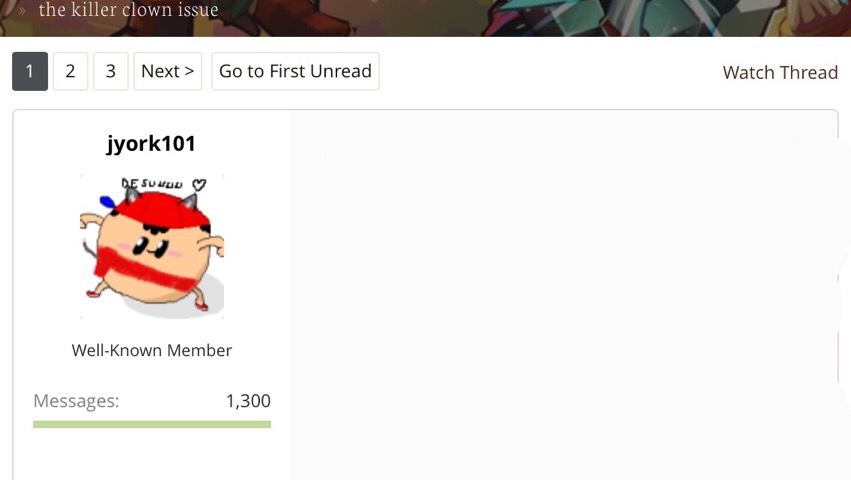Click the Well-Known Member title
The image size is (851, 480).
point(151,350)
